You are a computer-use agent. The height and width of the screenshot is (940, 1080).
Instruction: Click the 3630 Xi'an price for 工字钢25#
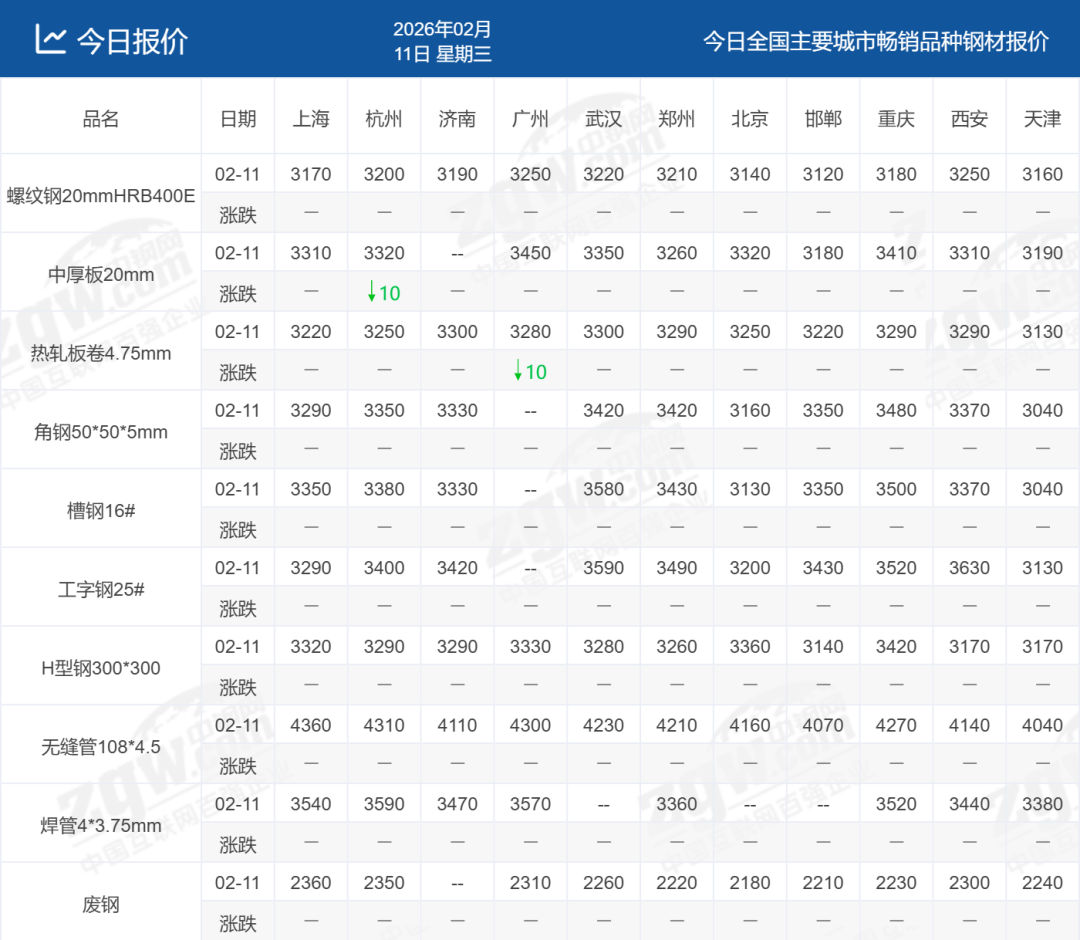tap(969, 568)
